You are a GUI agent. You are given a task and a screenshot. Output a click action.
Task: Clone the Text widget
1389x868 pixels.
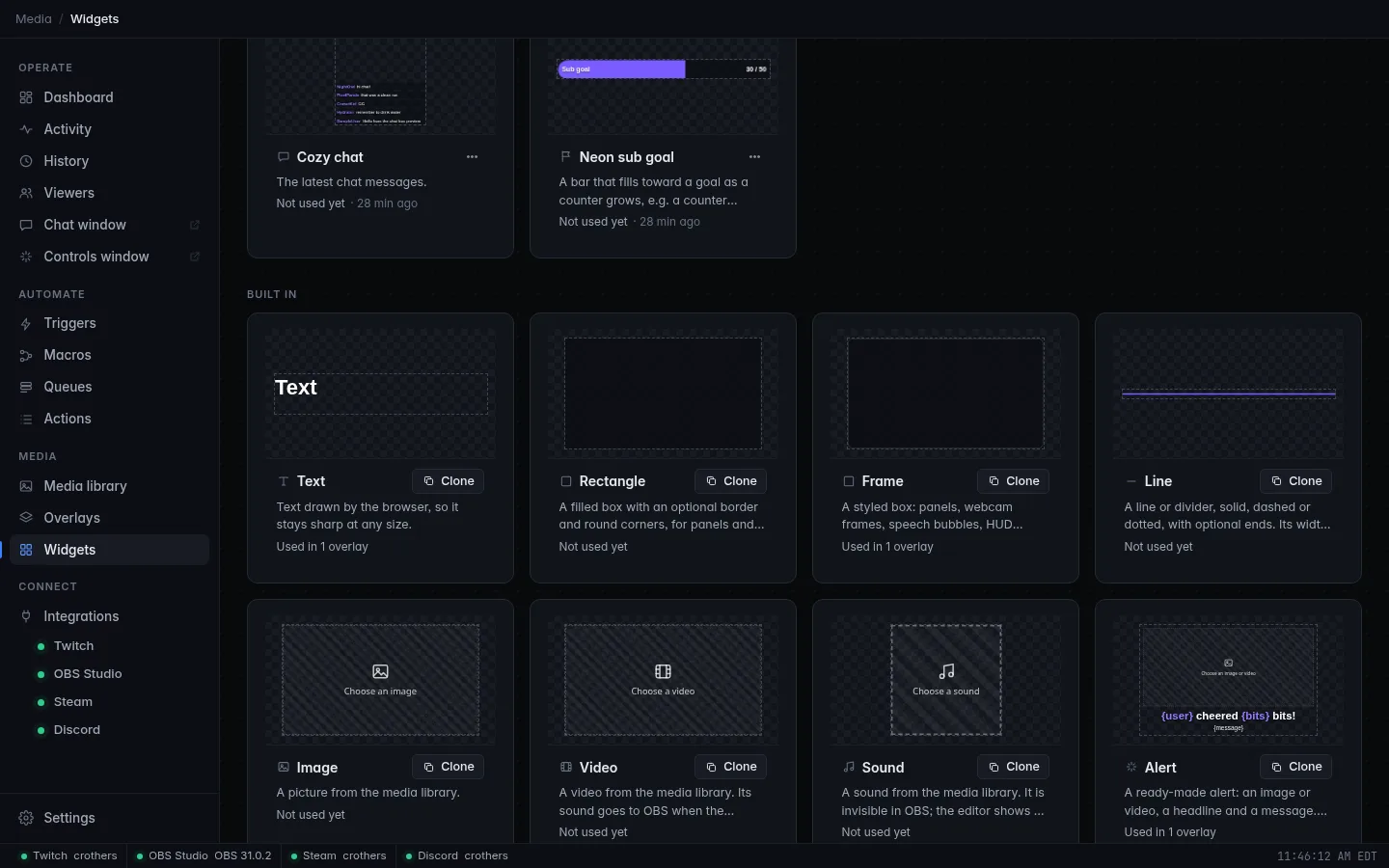449,481
